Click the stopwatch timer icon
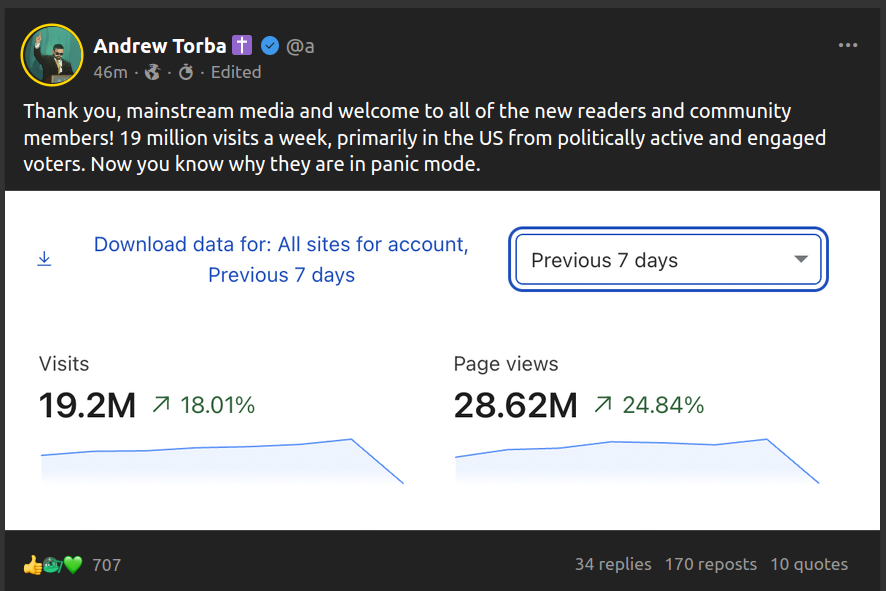This screenshot has height=591, width=886. [186, 72]
